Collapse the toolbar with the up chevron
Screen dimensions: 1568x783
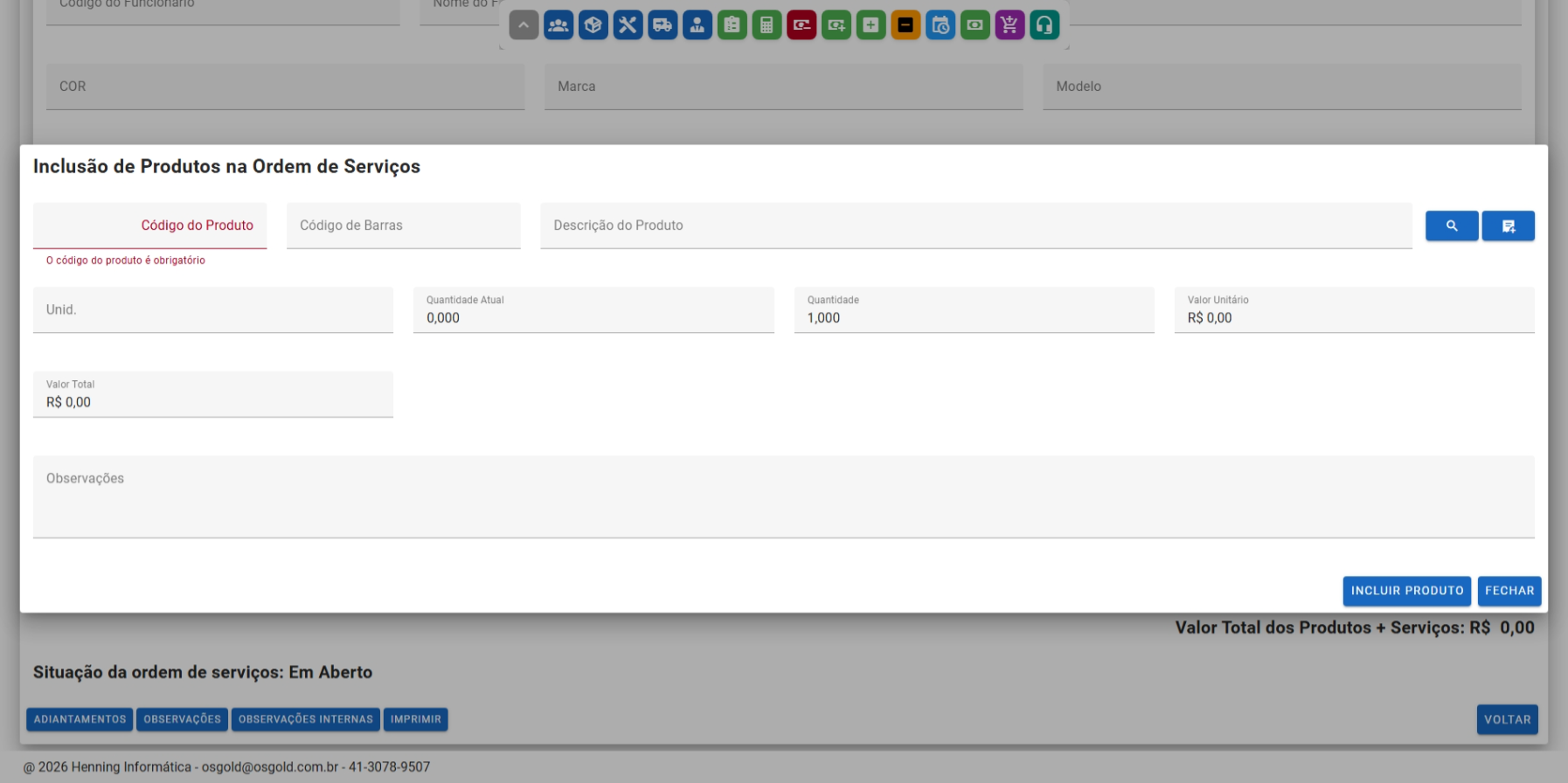[523, 25]
